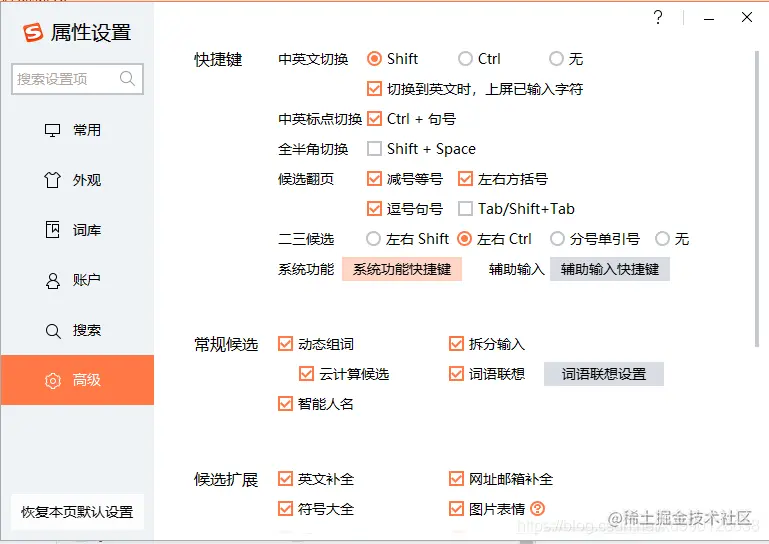Click the gear icon beside 高级

click(x=53, y=381)
